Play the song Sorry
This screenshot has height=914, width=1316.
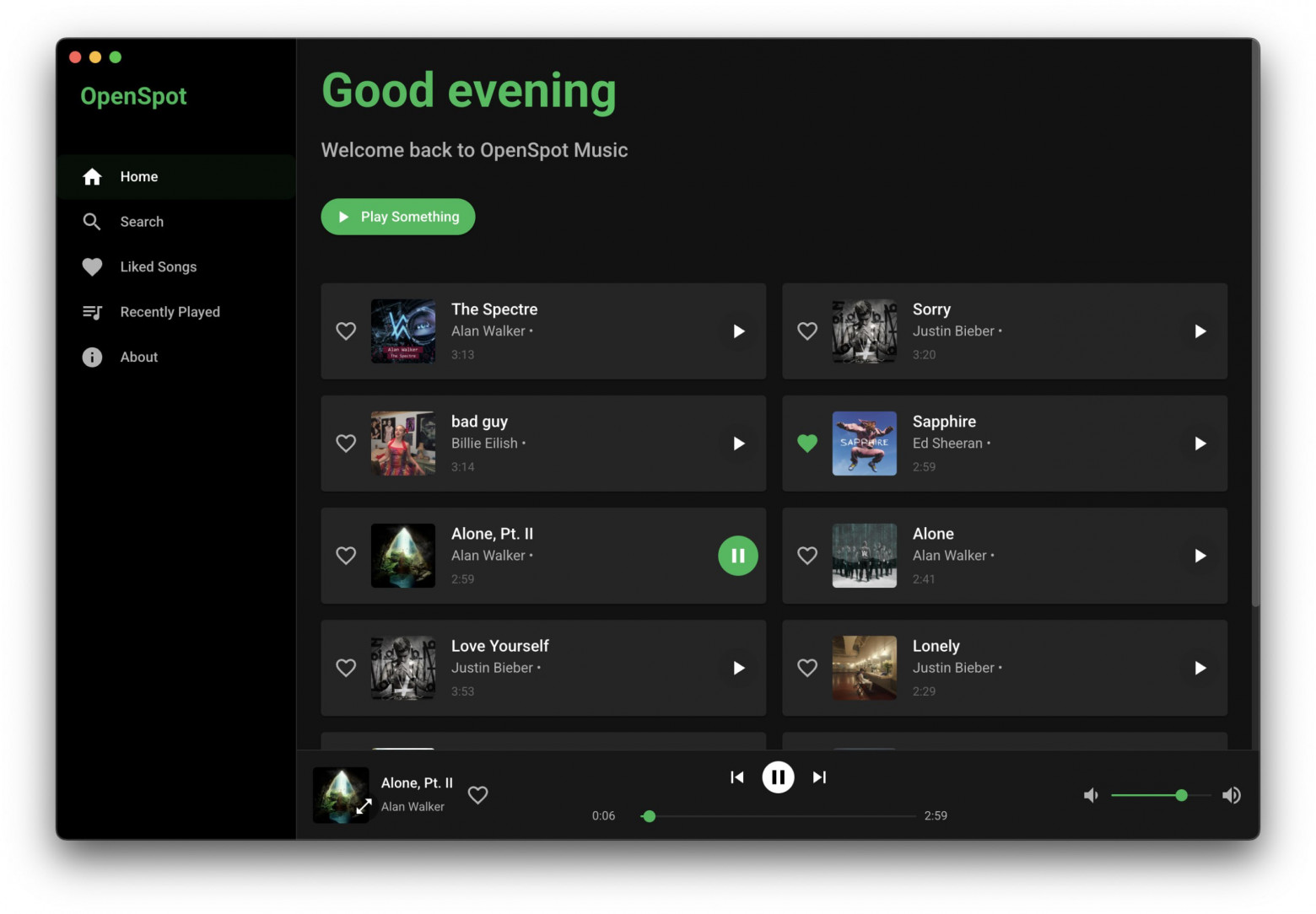[x=1200, y=331]
